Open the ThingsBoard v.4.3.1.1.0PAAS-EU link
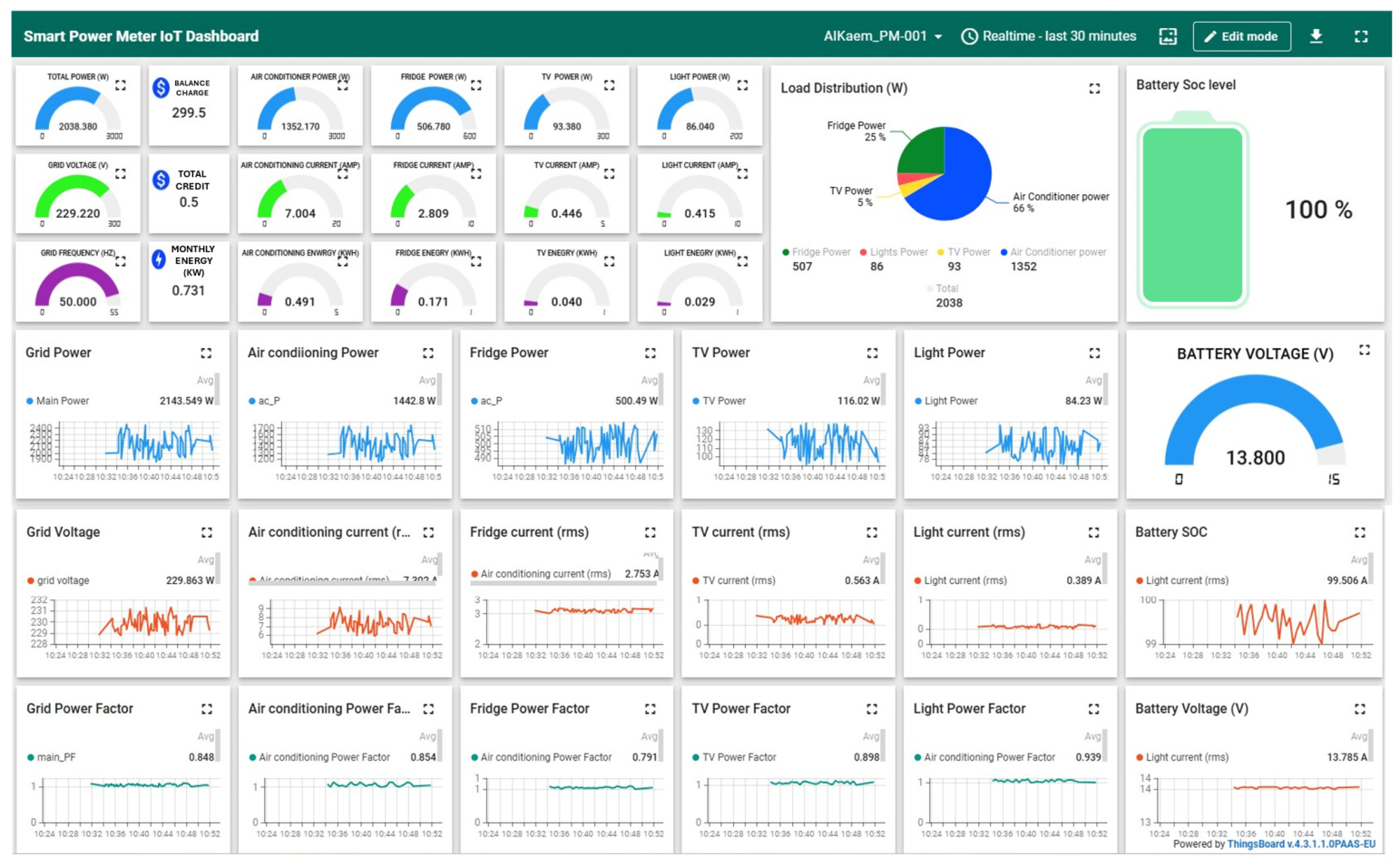Screen dimensions: 1400x866 pos(1301,844)
